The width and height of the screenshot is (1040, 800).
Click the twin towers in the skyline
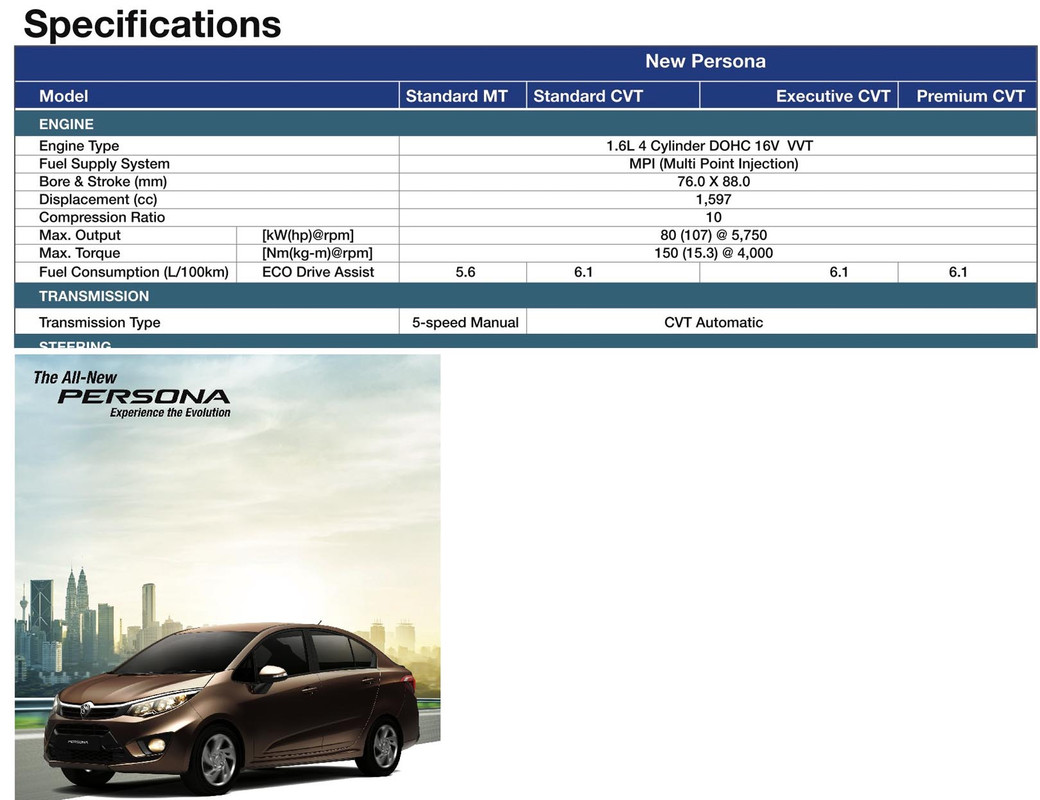[x=77, y=600]
